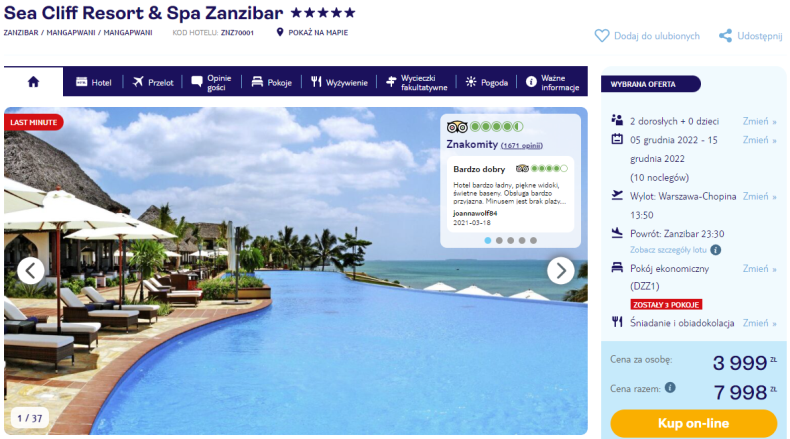Show next photo with right arrow
Screen dimensions: 790x439
pos(560,271)
